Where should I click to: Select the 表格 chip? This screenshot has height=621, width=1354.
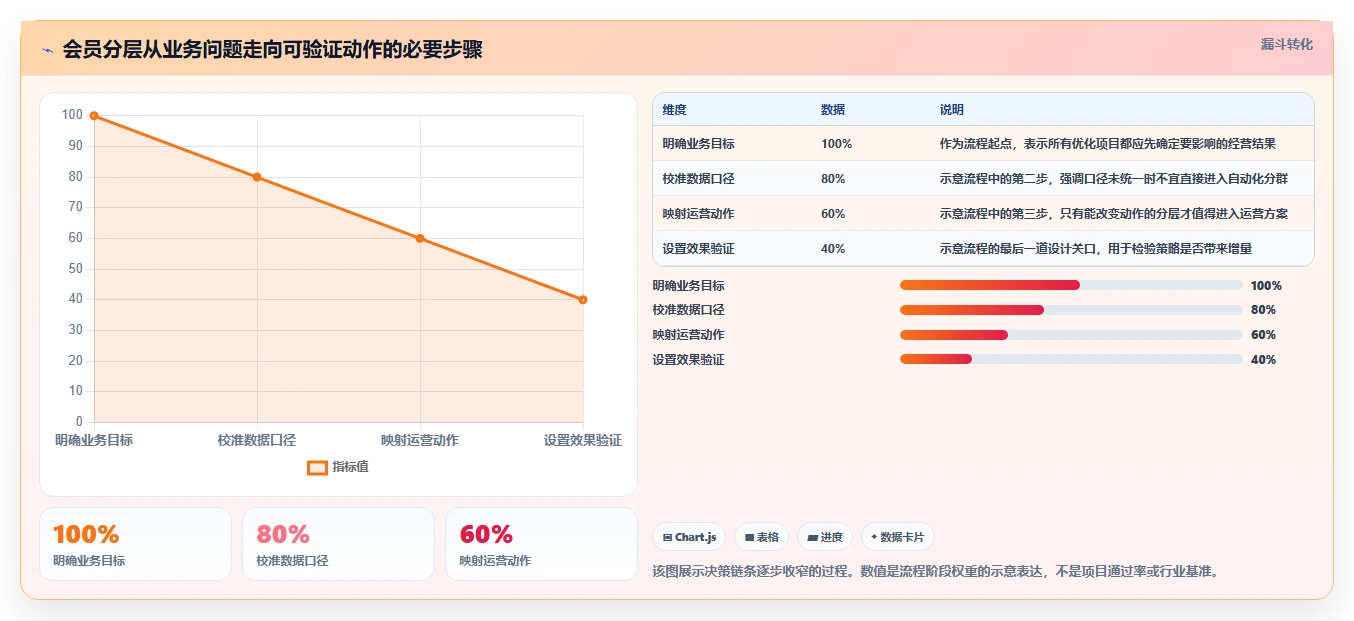(761, 537)
